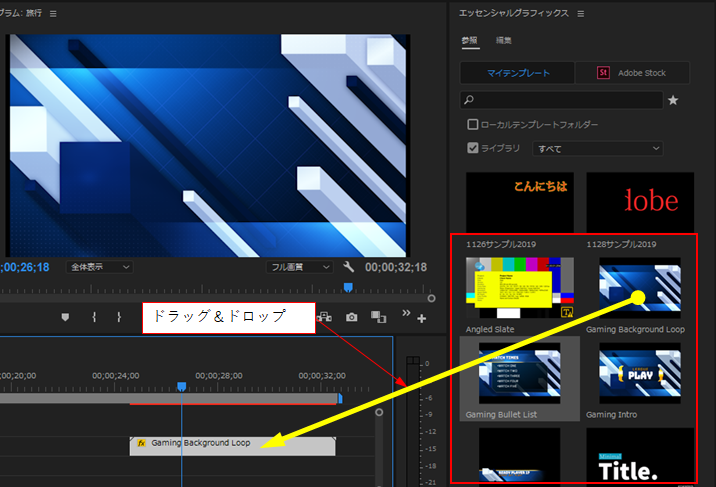Image resolution: width=716 pixels, height=487 pixels.
Task: Open the wrench settings icon in the monitor
Action: (348, 267)
